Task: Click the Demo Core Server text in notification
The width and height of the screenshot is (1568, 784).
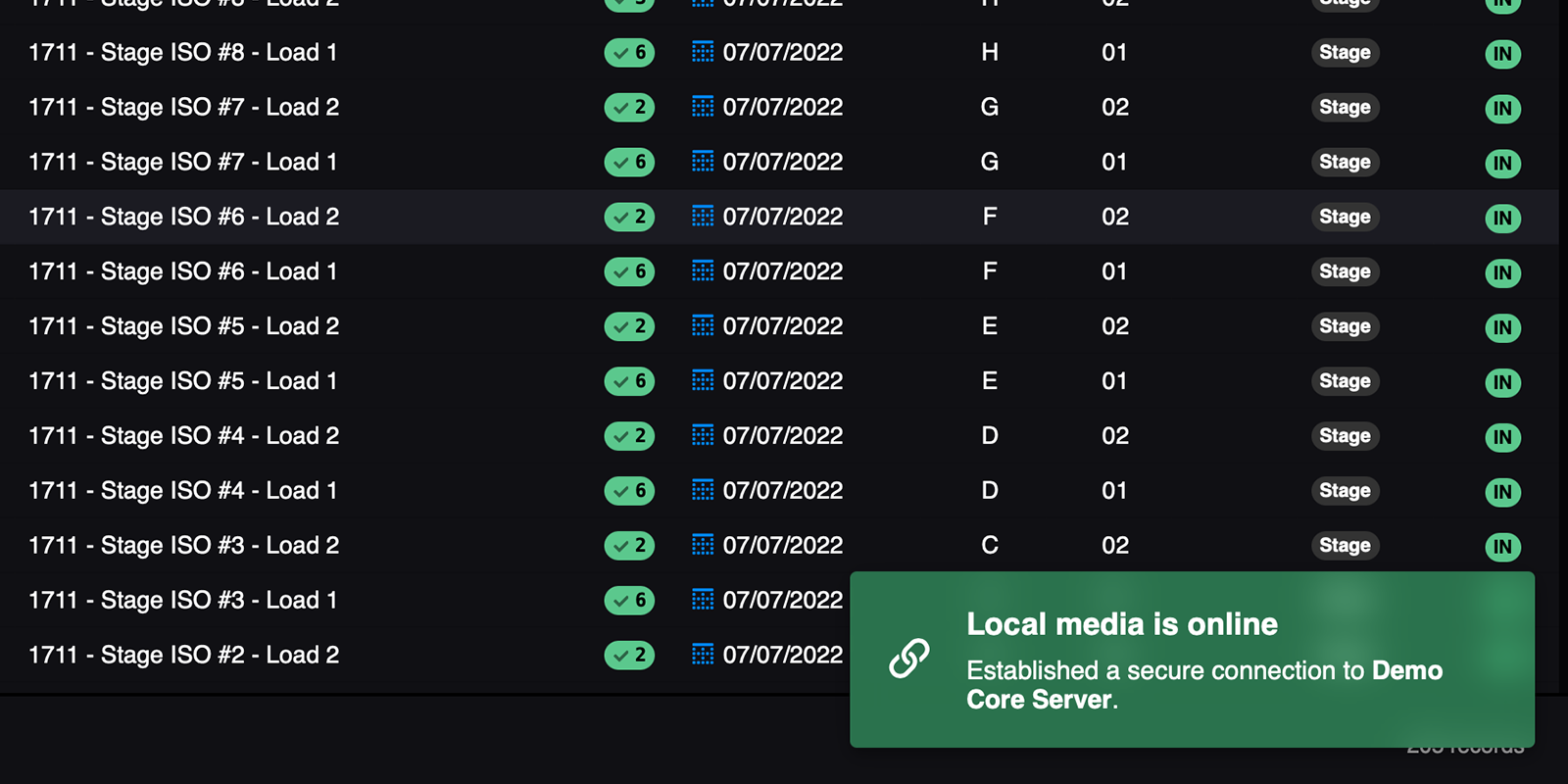Action: (1406, 671)
